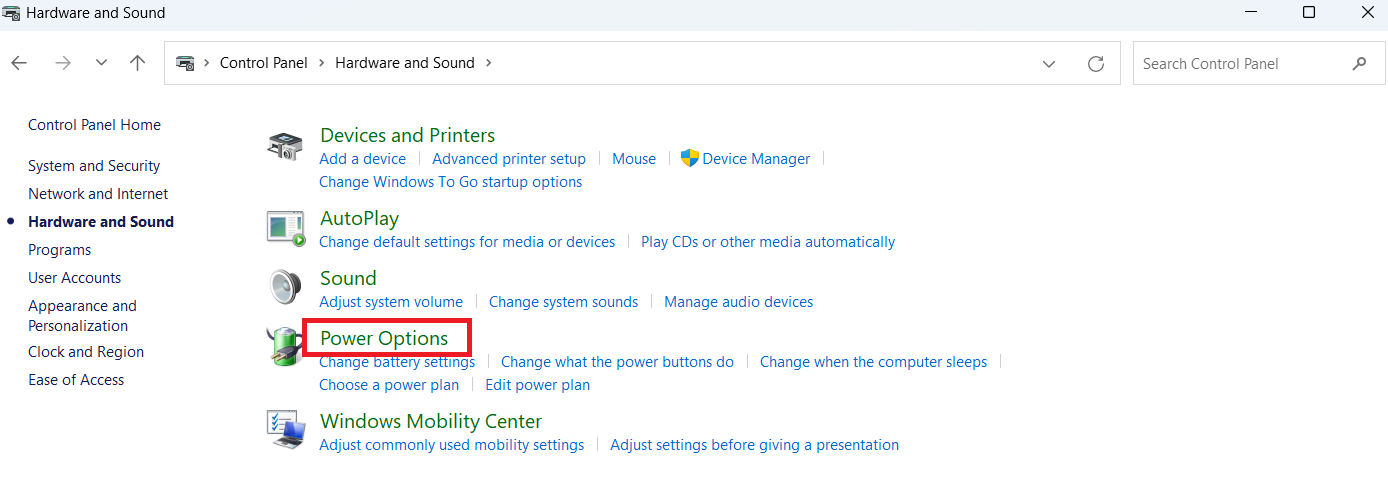The width and height of the screenshot is (1388, 488).
Task: Click the search magnifier icon
Action: [1359, 63]
